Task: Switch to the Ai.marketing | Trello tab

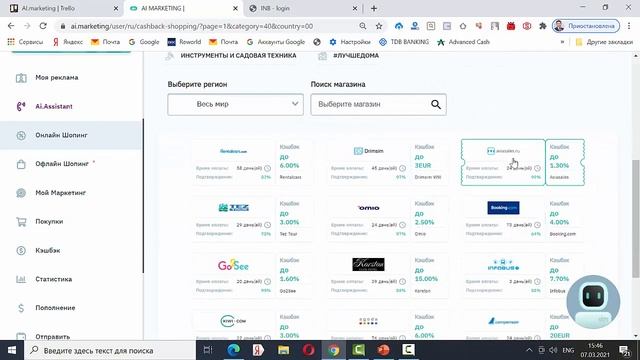Action: (60, 8)
